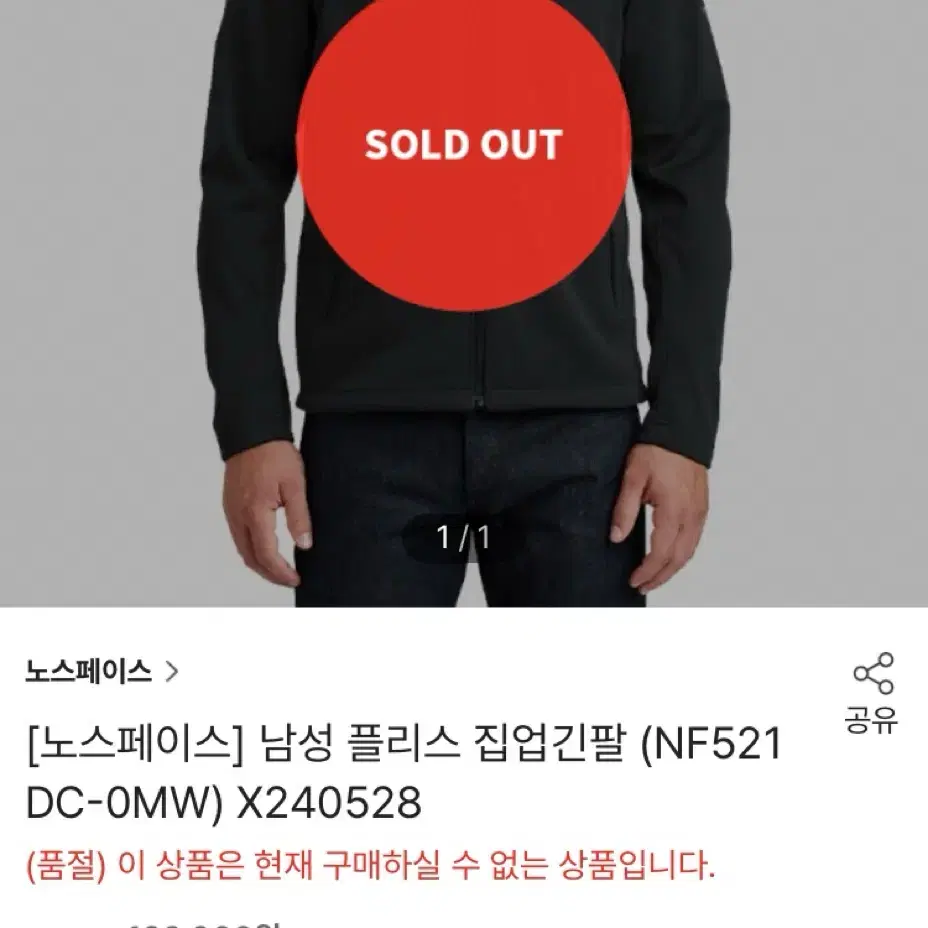
Task: Open the 노스페이스 brand link
Action: [x=88, y=672]
